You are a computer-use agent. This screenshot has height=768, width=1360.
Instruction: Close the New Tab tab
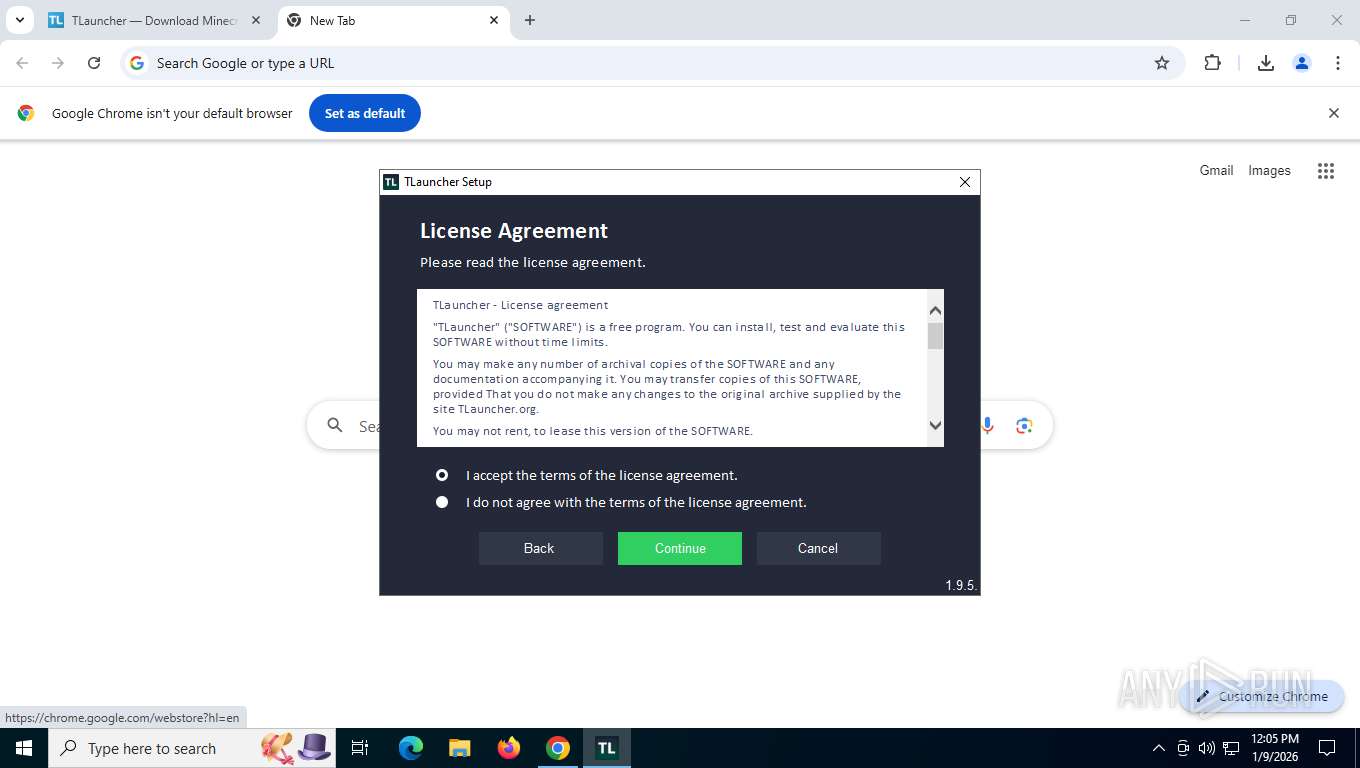[494, 20]
